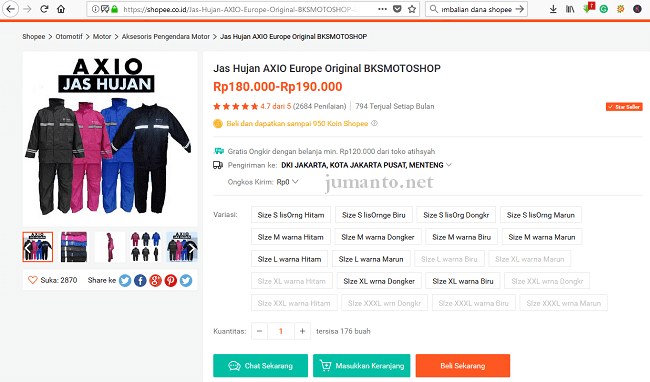Increase quantity with plus button
The width and height of the screenshot is (650, 382).
point(302,331)
